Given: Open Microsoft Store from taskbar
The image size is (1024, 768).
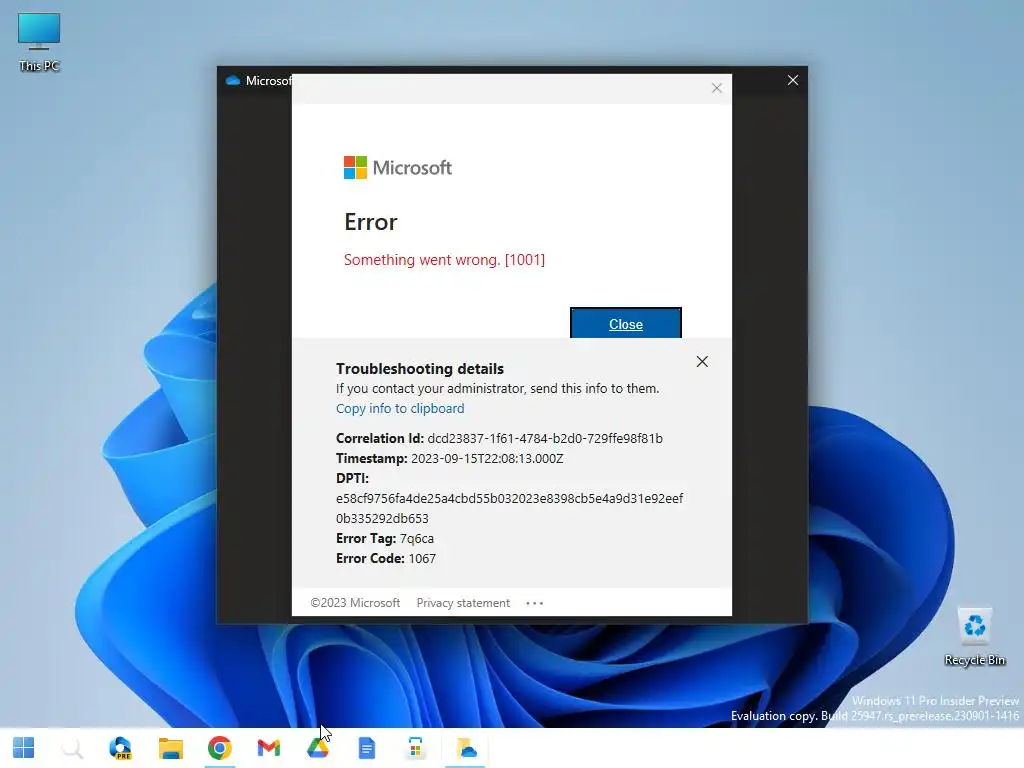Looking at the screenshot, I should [415, 748].
